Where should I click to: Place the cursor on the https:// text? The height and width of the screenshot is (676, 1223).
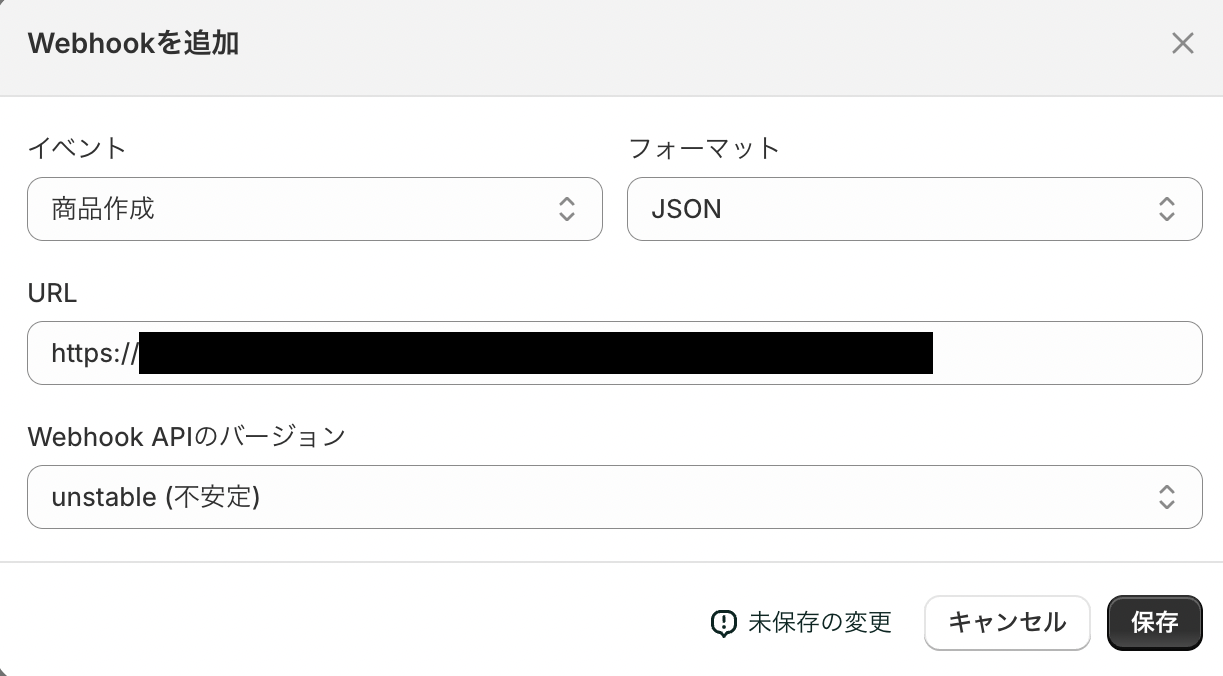point(94,353)
